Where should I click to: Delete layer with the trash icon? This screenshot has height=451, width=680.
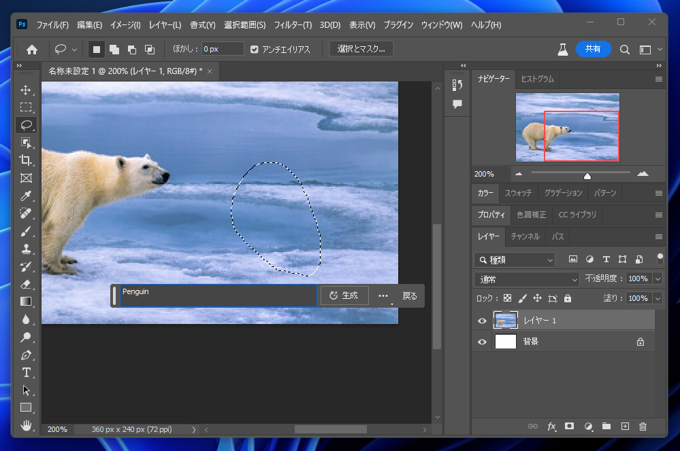(x=643, y=426)
